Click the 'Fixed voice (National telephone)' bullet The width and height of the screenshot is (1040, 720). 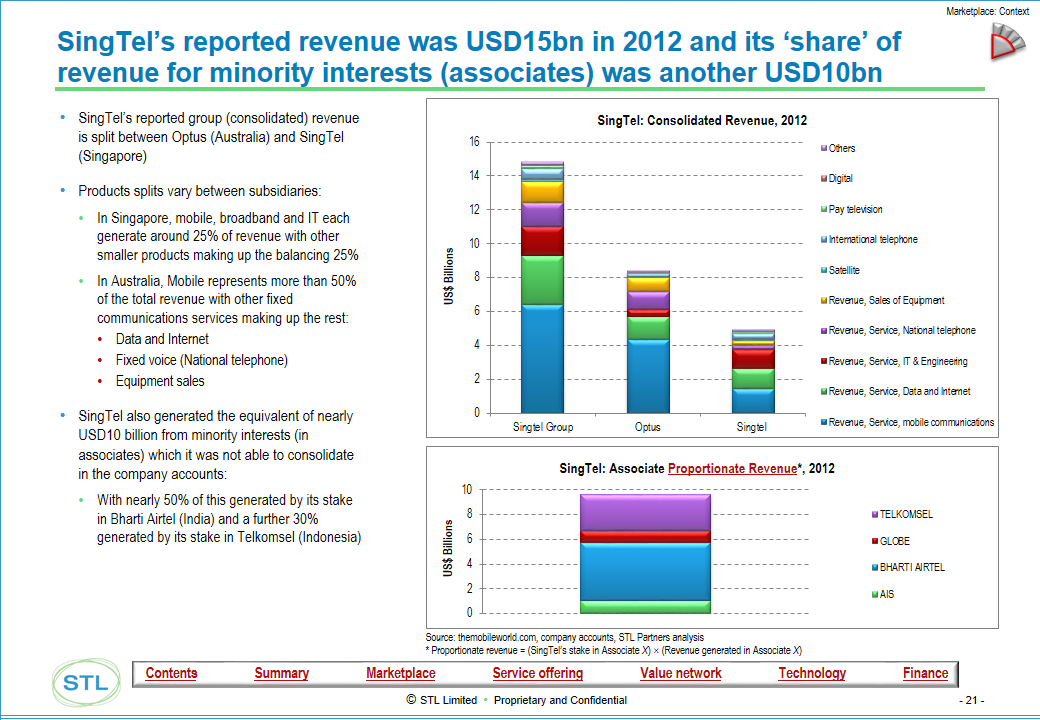(202, 361)
